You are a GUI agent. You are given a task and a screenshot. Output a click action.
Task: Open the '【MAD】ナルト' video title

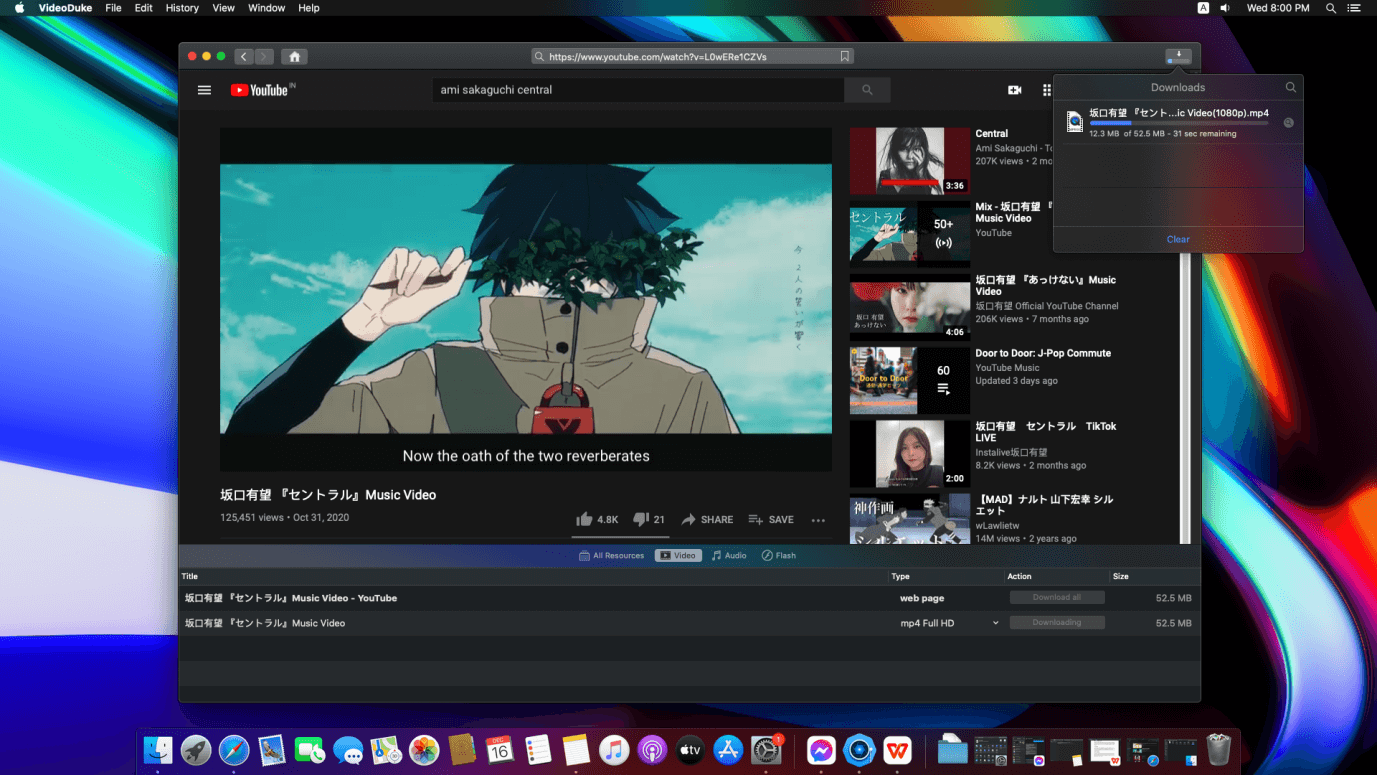click(x=1044, y=505)
